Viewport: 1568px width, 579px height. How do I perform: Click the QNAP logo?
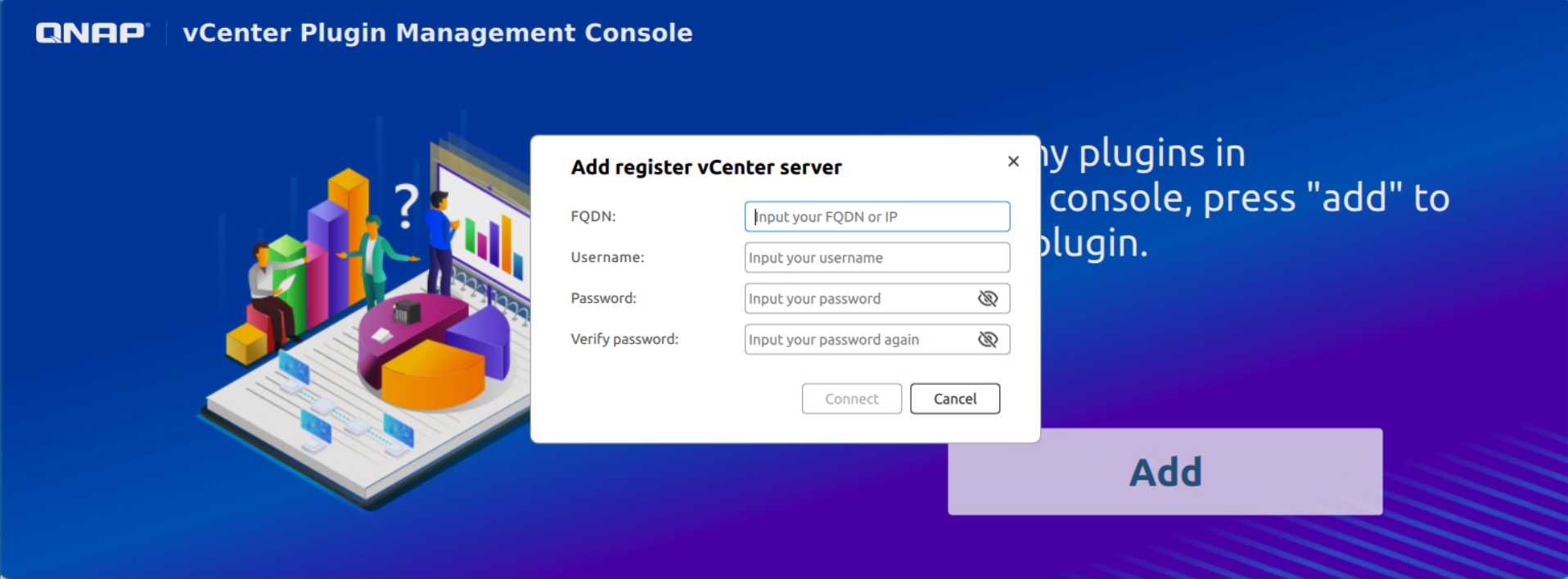(92, 33)
